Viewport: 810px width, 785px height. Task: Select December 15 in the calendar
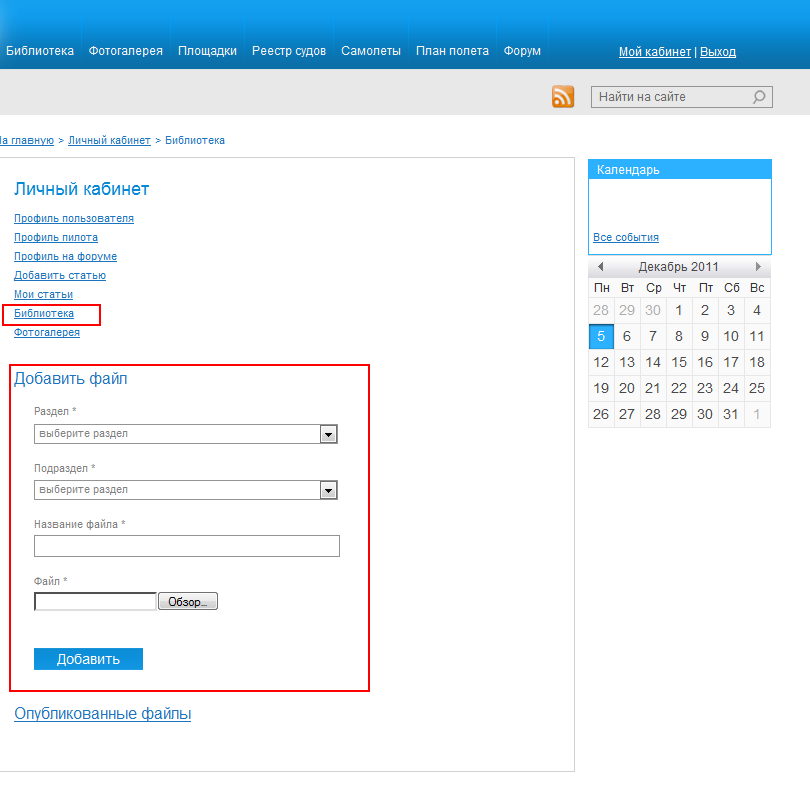point(679,362)
